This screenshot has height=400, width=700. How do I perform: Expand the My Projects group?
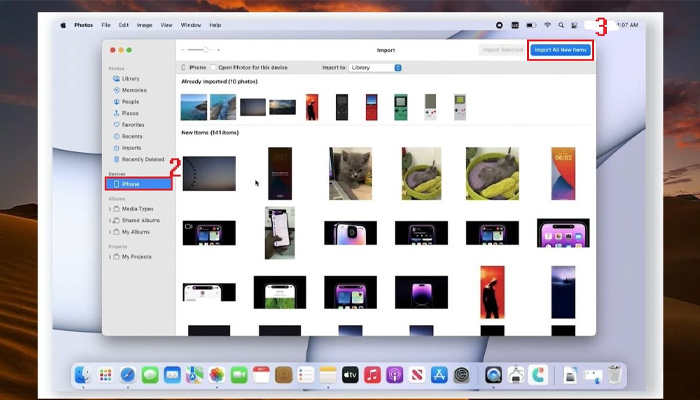click(110, 257)
